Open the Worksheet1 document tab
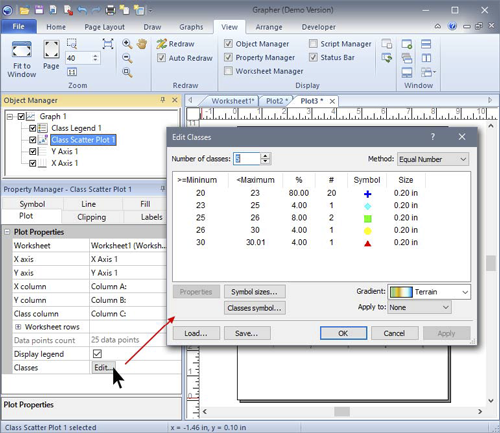Viewport: 500px width, 433px height. 232,101
